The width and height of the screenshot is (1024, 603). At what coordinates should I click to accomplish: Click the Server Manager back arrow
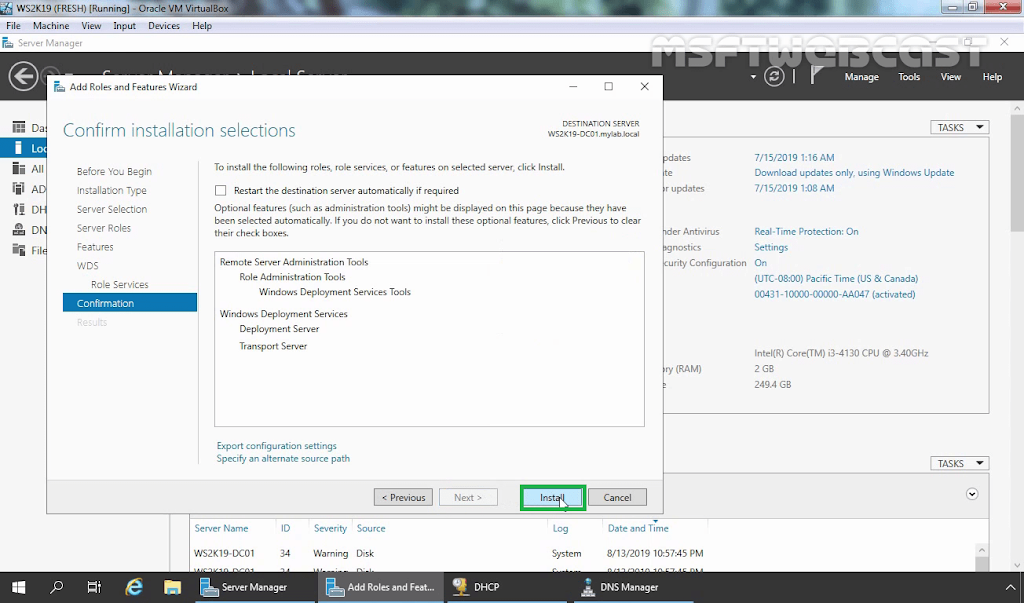[x=23, y=76]
